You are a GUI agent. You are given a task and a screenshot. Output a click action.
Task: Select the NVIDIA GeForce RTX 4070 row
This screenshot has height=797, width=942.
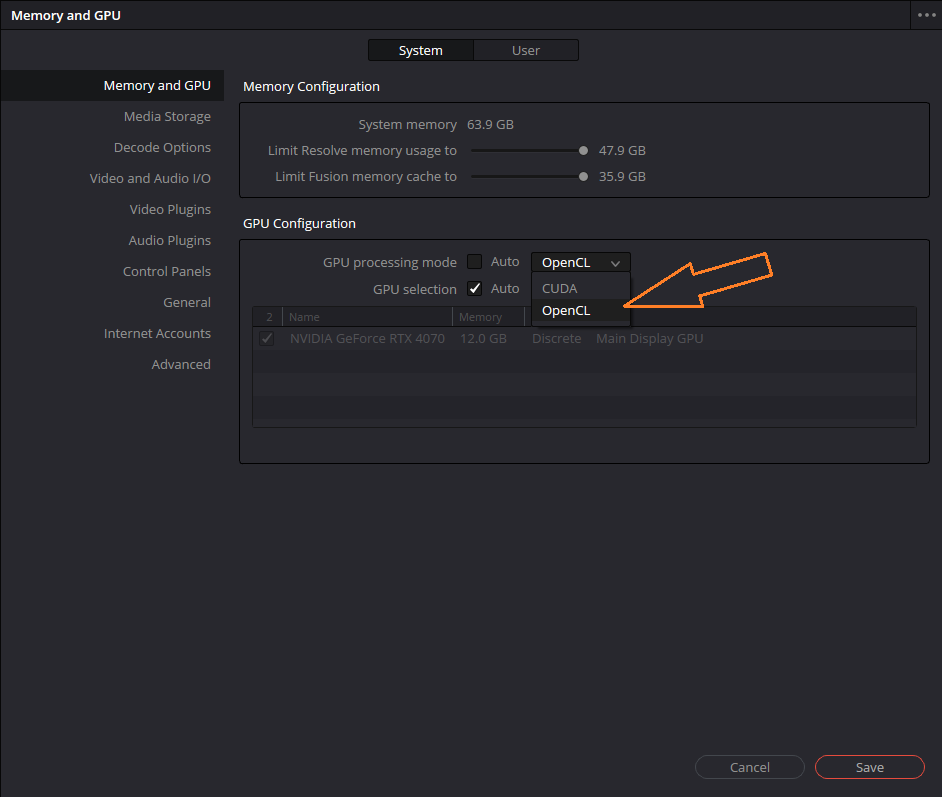pos(584,339)
